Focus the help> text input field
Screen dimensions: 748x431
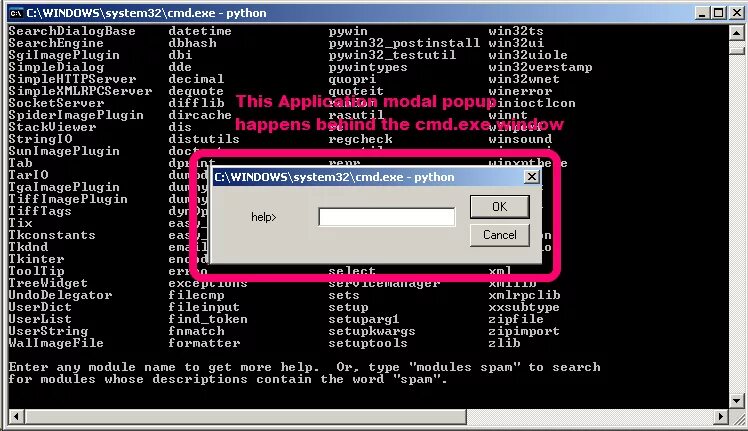click(x=386, y=217)
